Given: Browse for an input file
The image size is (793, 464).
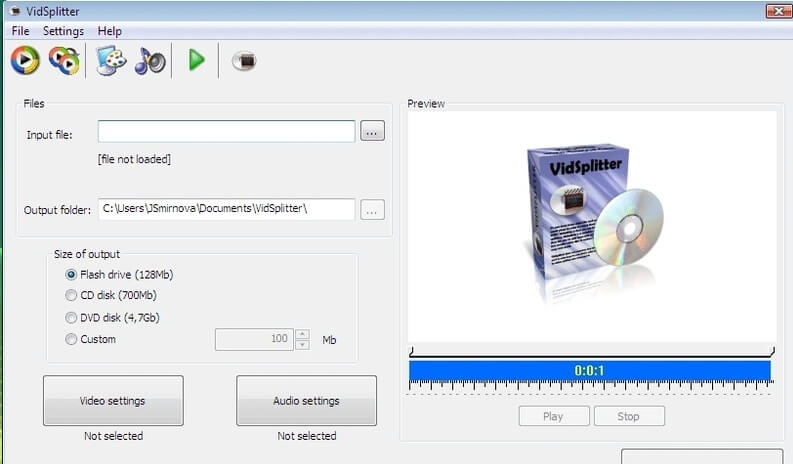Looking at the screenshot, I should point(372,131).
